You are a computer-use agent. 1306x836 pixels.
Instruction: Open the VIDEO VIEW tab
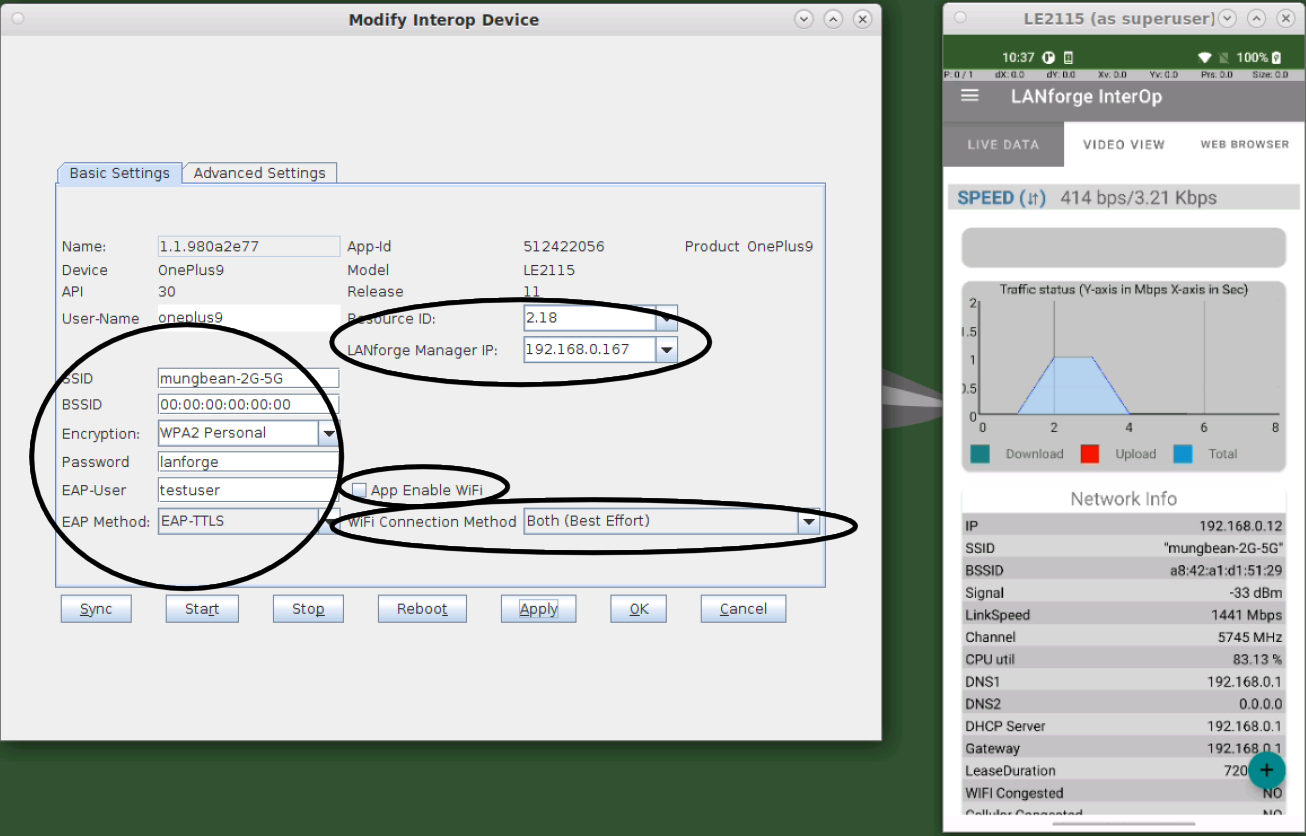click(1124, 145)
